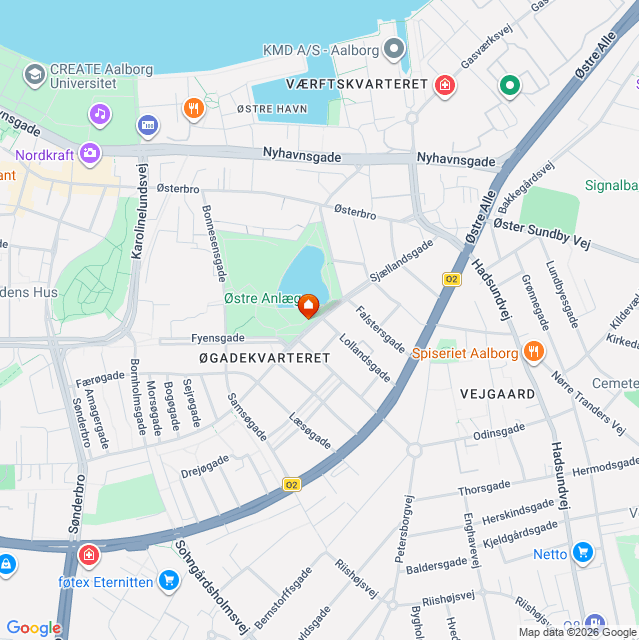The height and width of the screenshot is (640, 639).
Task: Select the CREATE Aalborg Universitet graduation cap pin
Action: (x=35, y=76)
